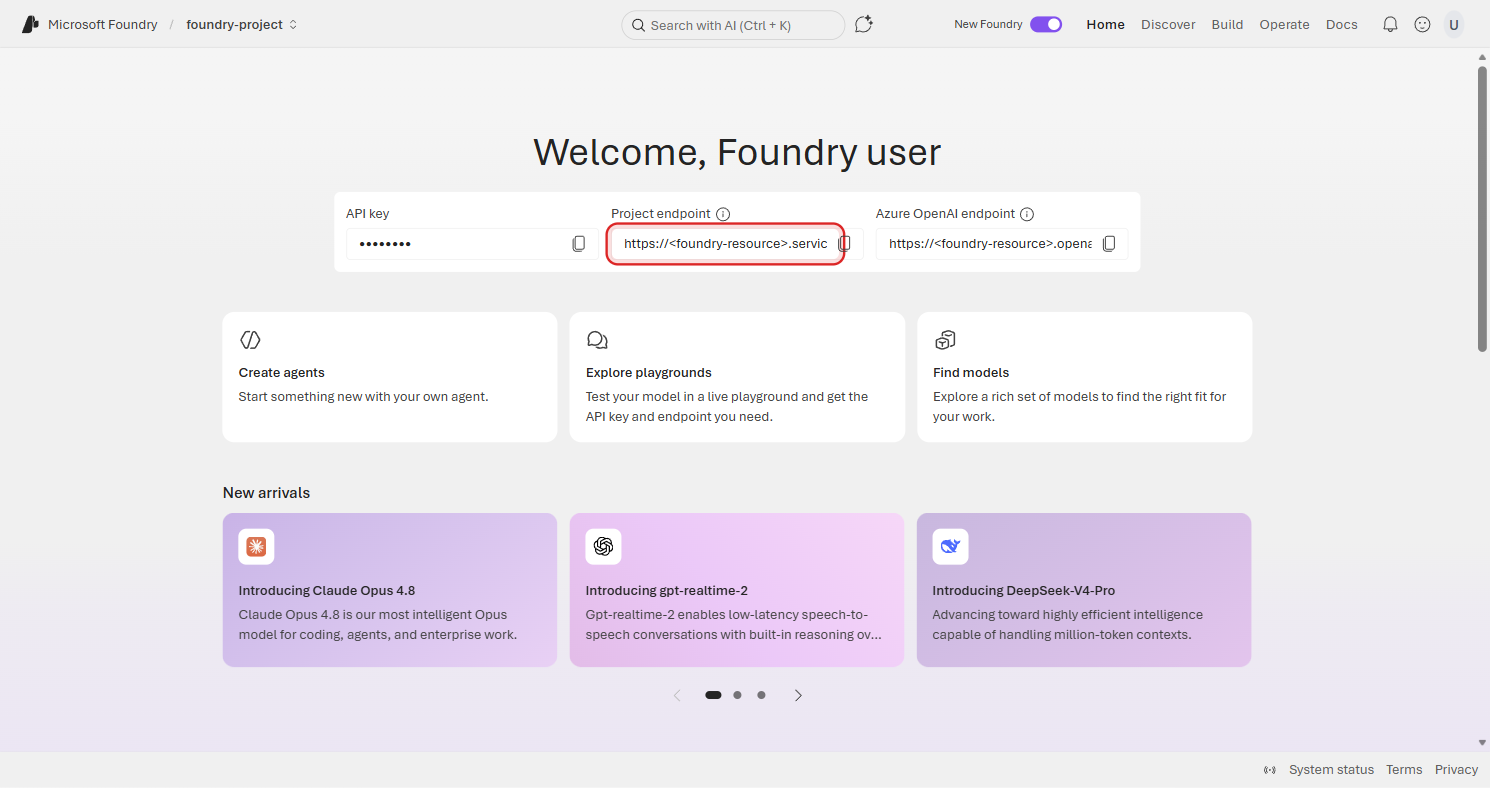Screen dimensions: 1490x788
Task: Select the second carousel page dot
Action: 737,695
